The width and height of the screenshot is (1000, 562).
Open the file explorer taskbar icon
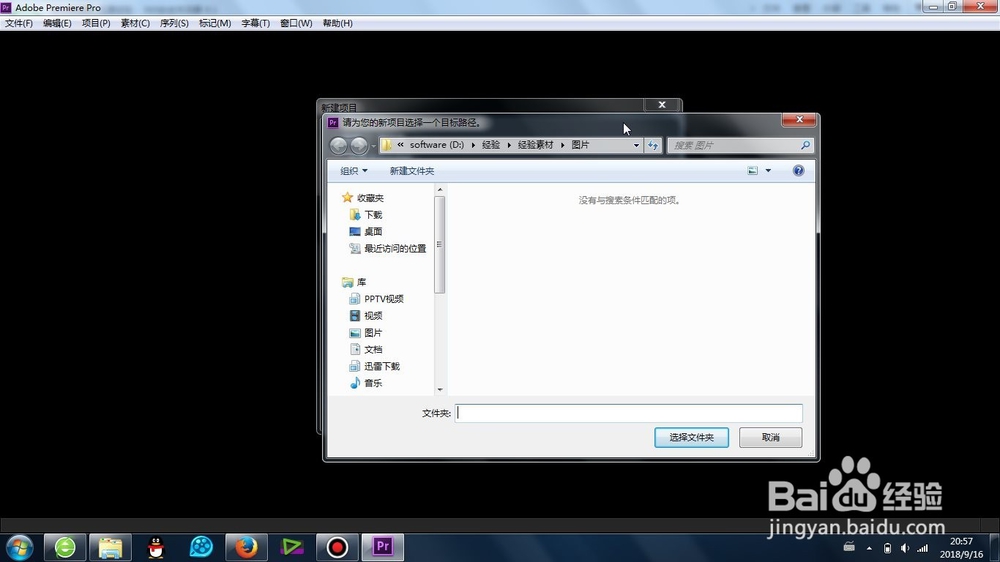(110, 547)
